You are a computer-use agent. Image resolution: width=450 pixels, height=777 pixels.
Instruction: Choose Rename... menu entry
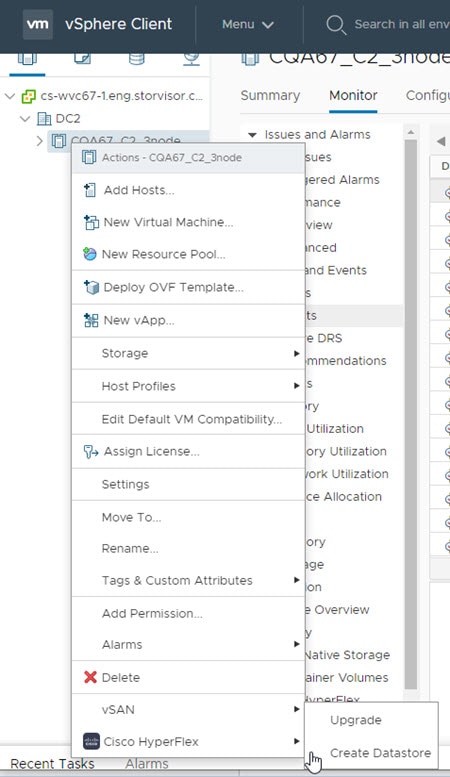[x=188, y=549]
